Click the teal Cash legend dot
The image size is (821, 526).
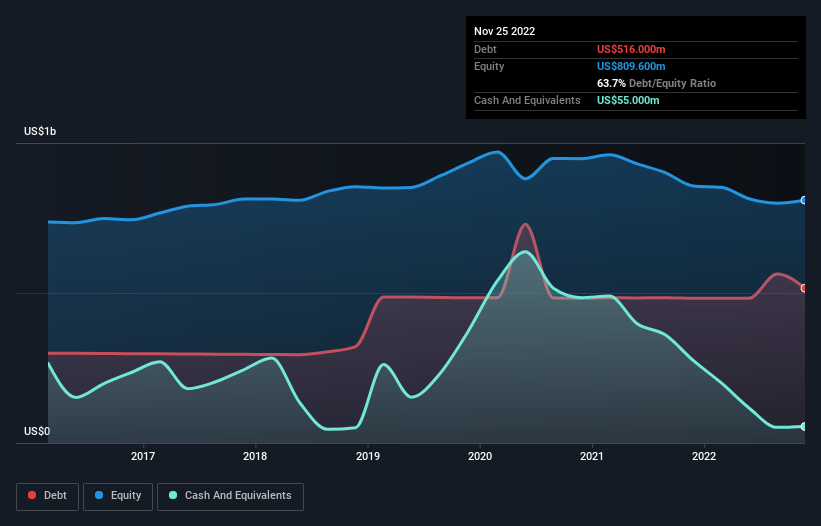(173, 495)
